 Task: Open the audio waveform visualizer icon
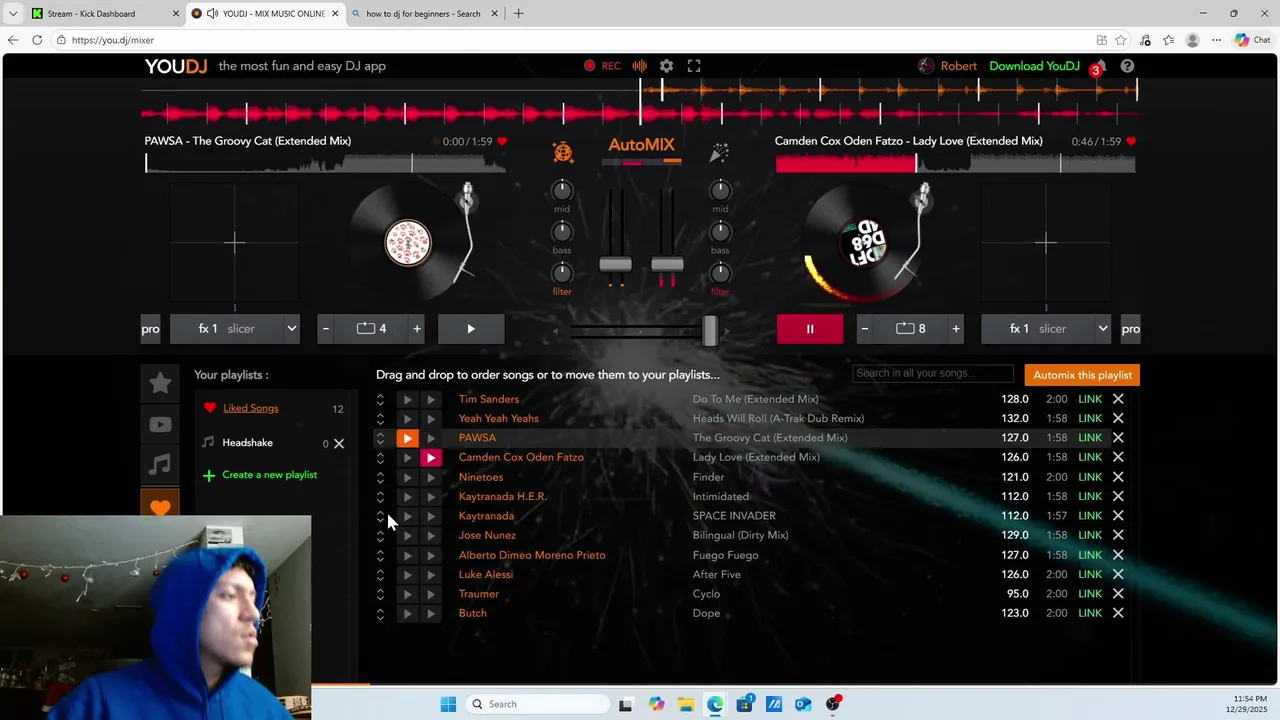639,66
